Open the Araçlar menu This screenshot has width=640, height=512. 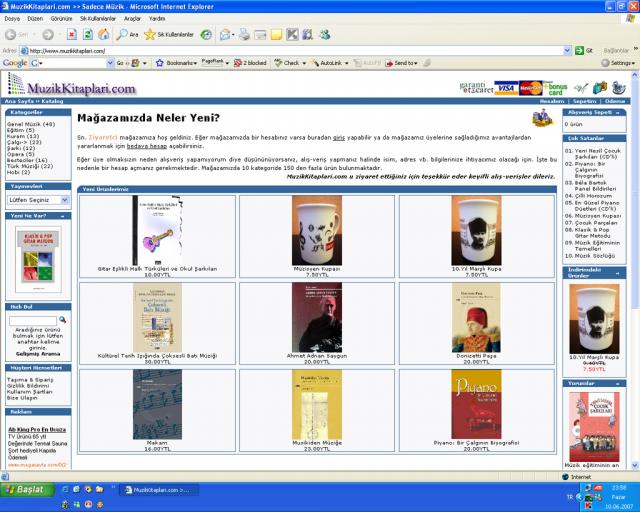click(133, 19)
